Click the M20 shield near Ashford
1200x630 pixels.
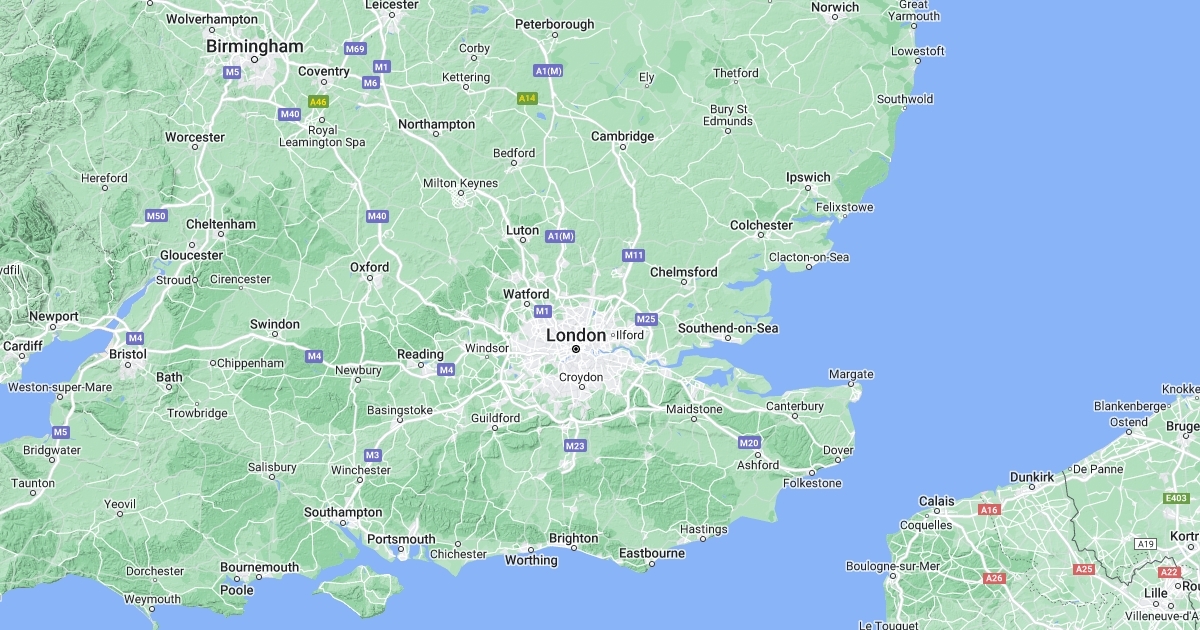pyautogui.click(x=749, y=442)
